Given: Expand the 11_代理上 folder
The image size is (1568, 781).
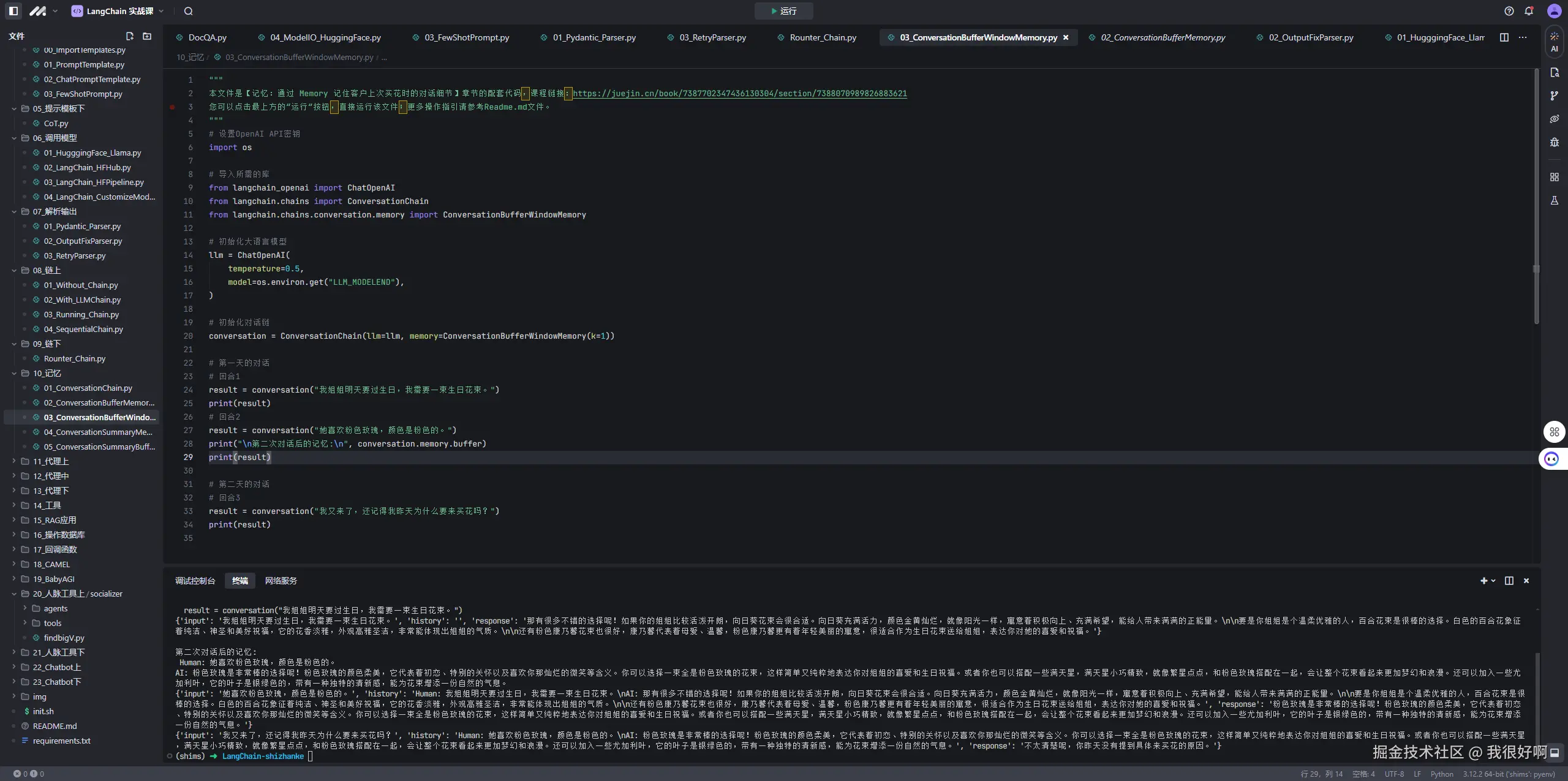Looking at the screenshot, I should point(14,461).
